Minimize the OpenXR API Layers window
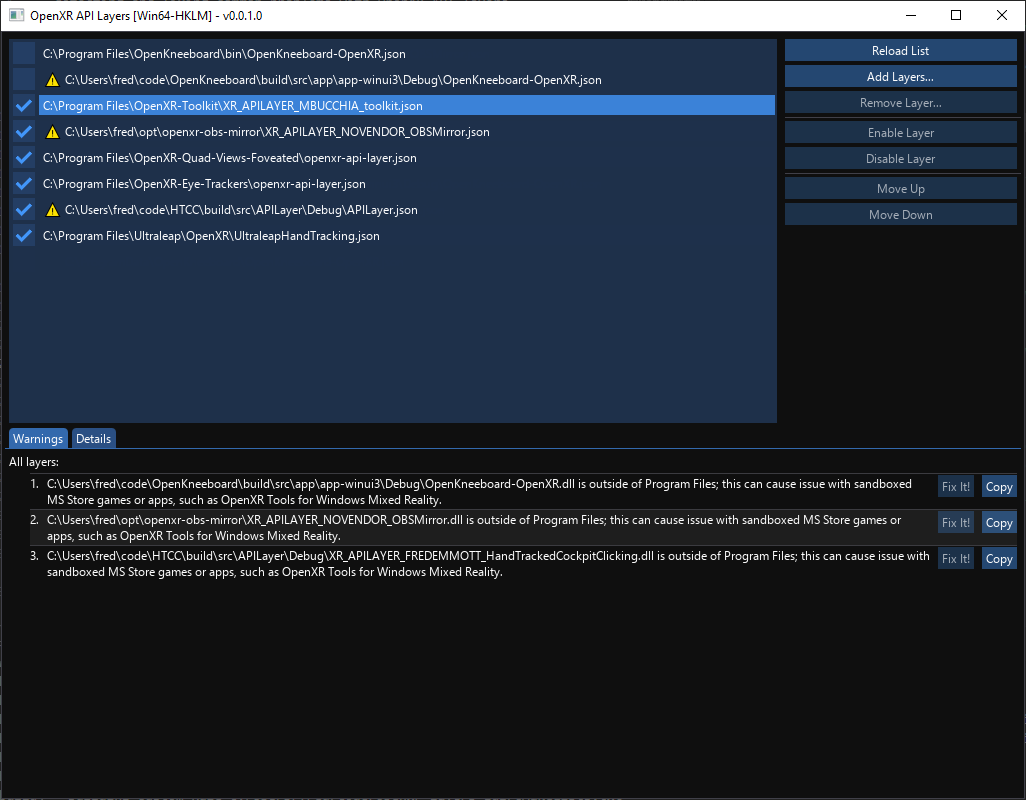1026x800 pixels. point(910,15)
